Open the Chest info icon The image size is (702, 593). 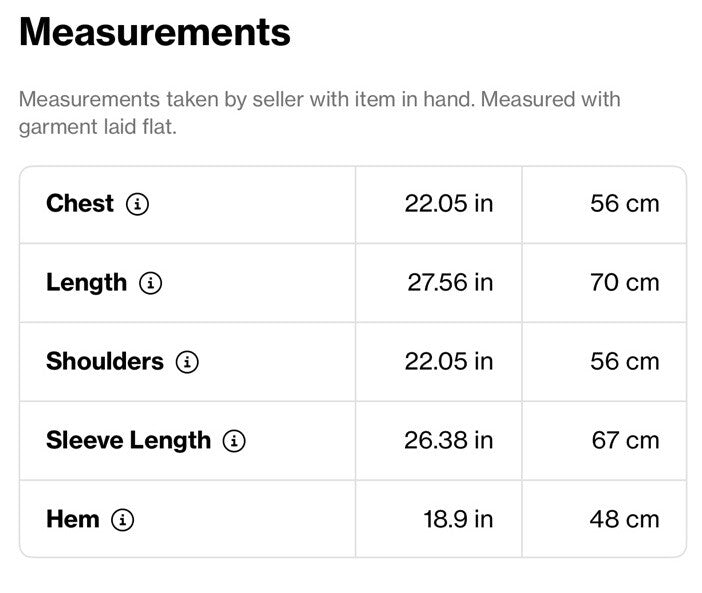click(x=137, y=205)
